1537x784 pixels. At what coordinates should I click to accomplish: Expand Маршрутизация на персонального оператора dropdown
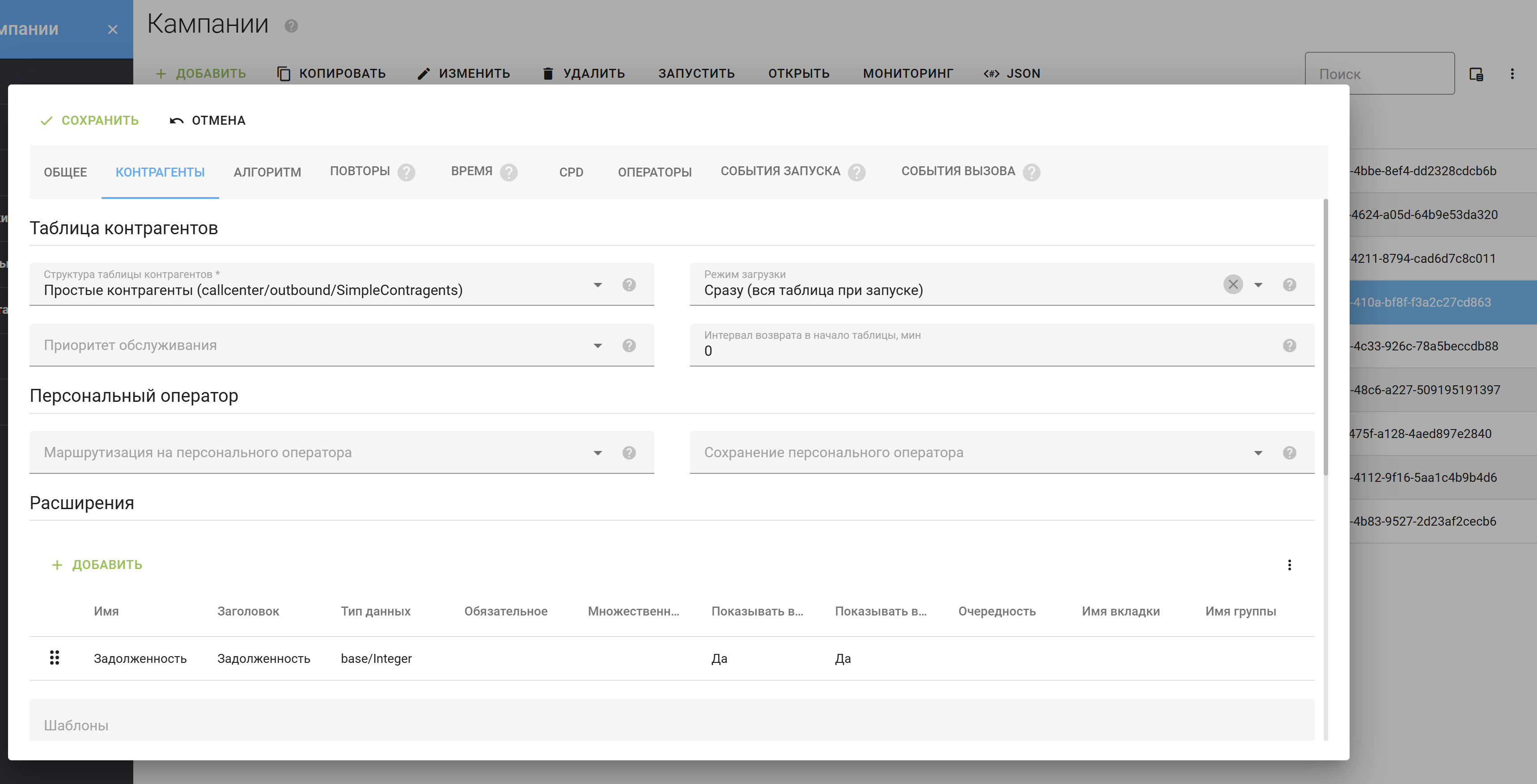(597, 453)
